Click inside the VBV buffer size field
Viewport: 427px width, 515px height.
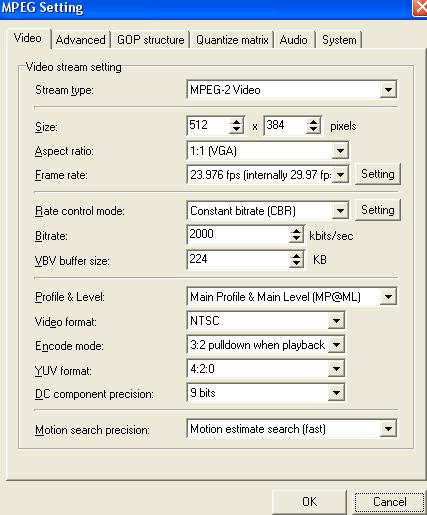238,259
